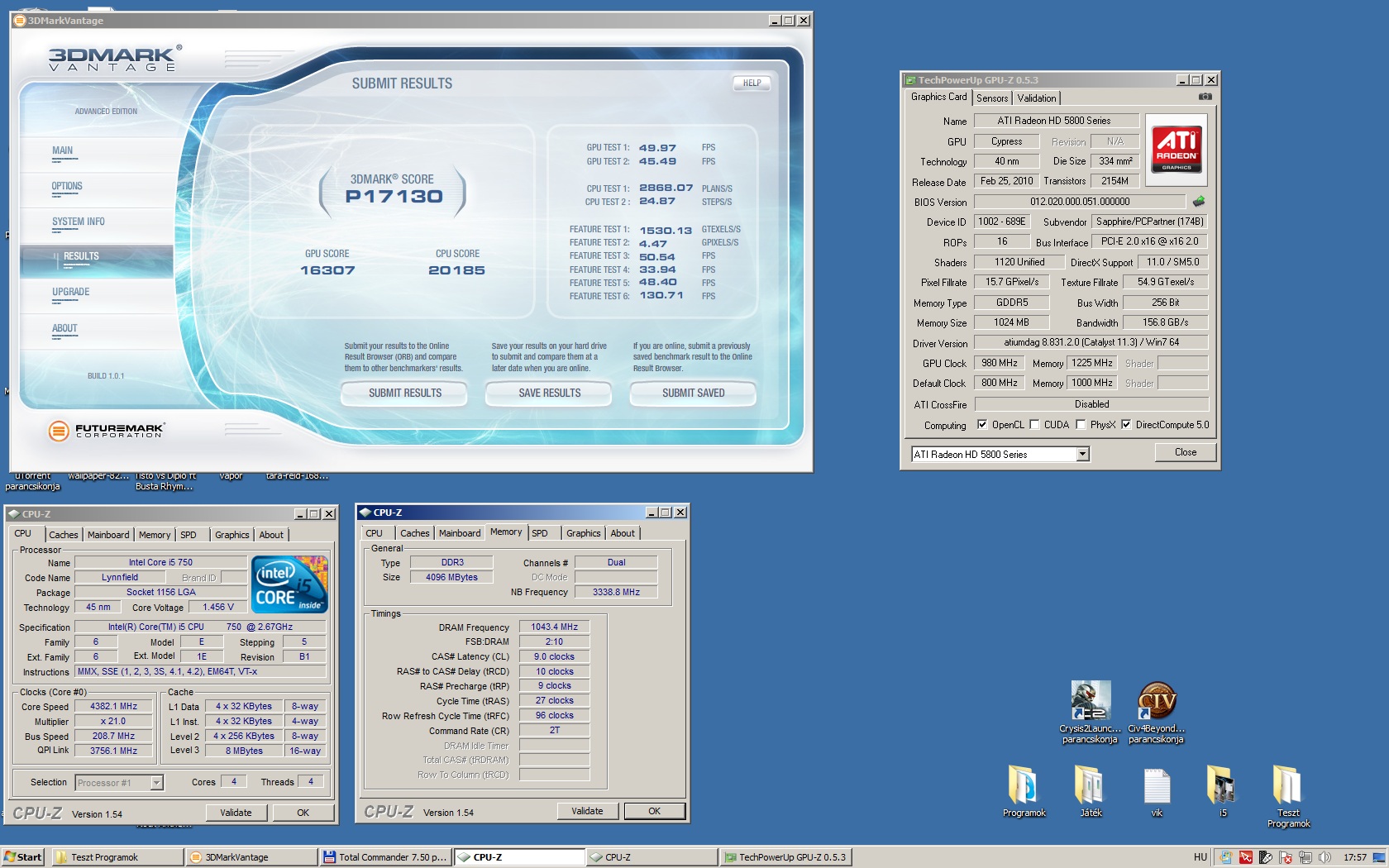This screenshot has width=1389, height=868.
Task: Click the GPU-Z title bar icon
Action: point(910,80)
